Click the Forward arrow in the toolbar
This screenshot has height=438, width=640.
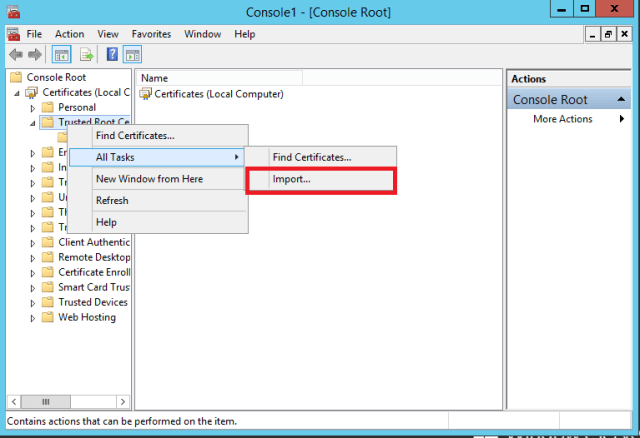[33, 54]
